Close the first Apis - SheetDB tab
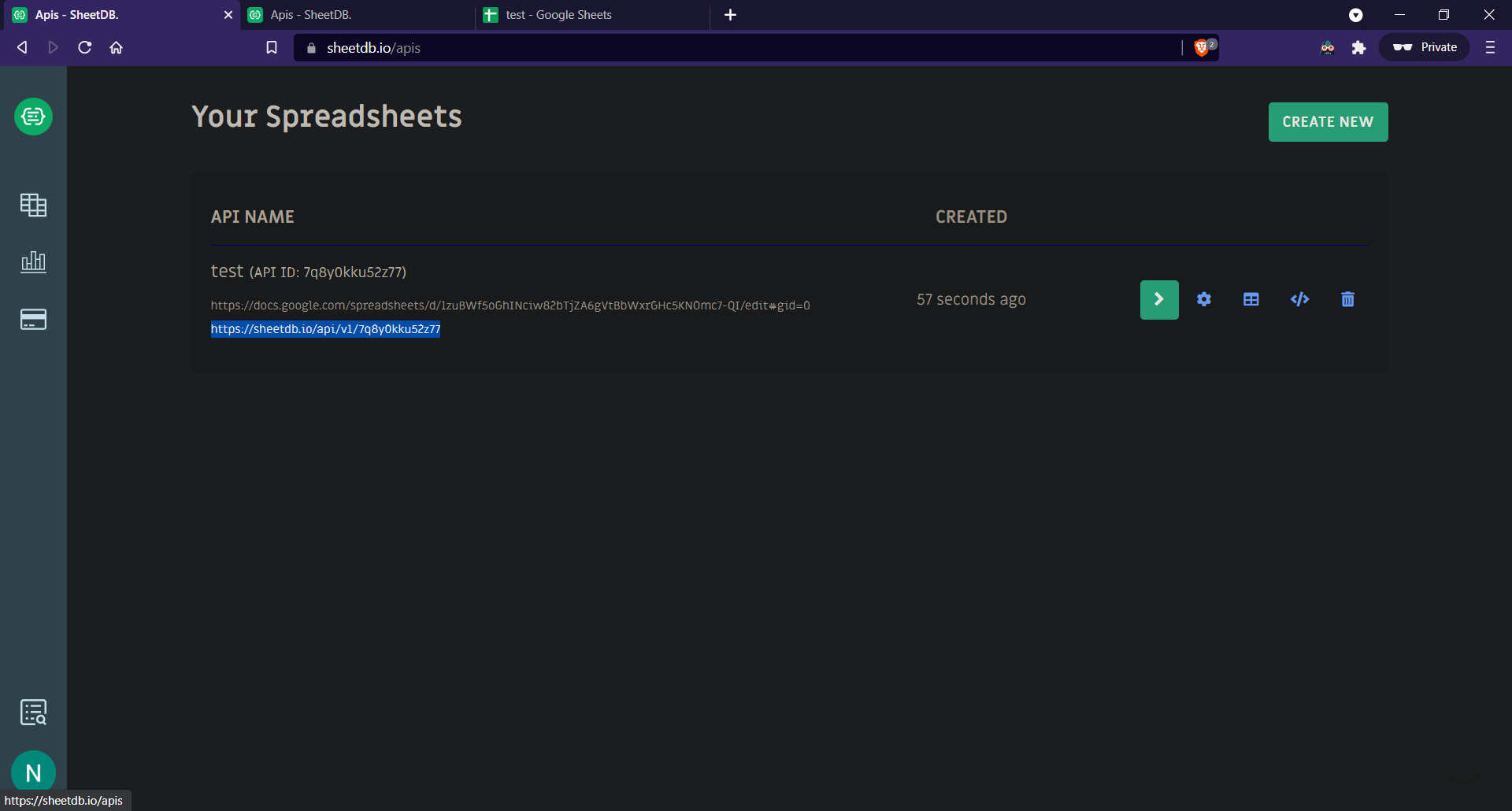The image size is (1512, 811). pyautogui.click(x=228, y=15)
